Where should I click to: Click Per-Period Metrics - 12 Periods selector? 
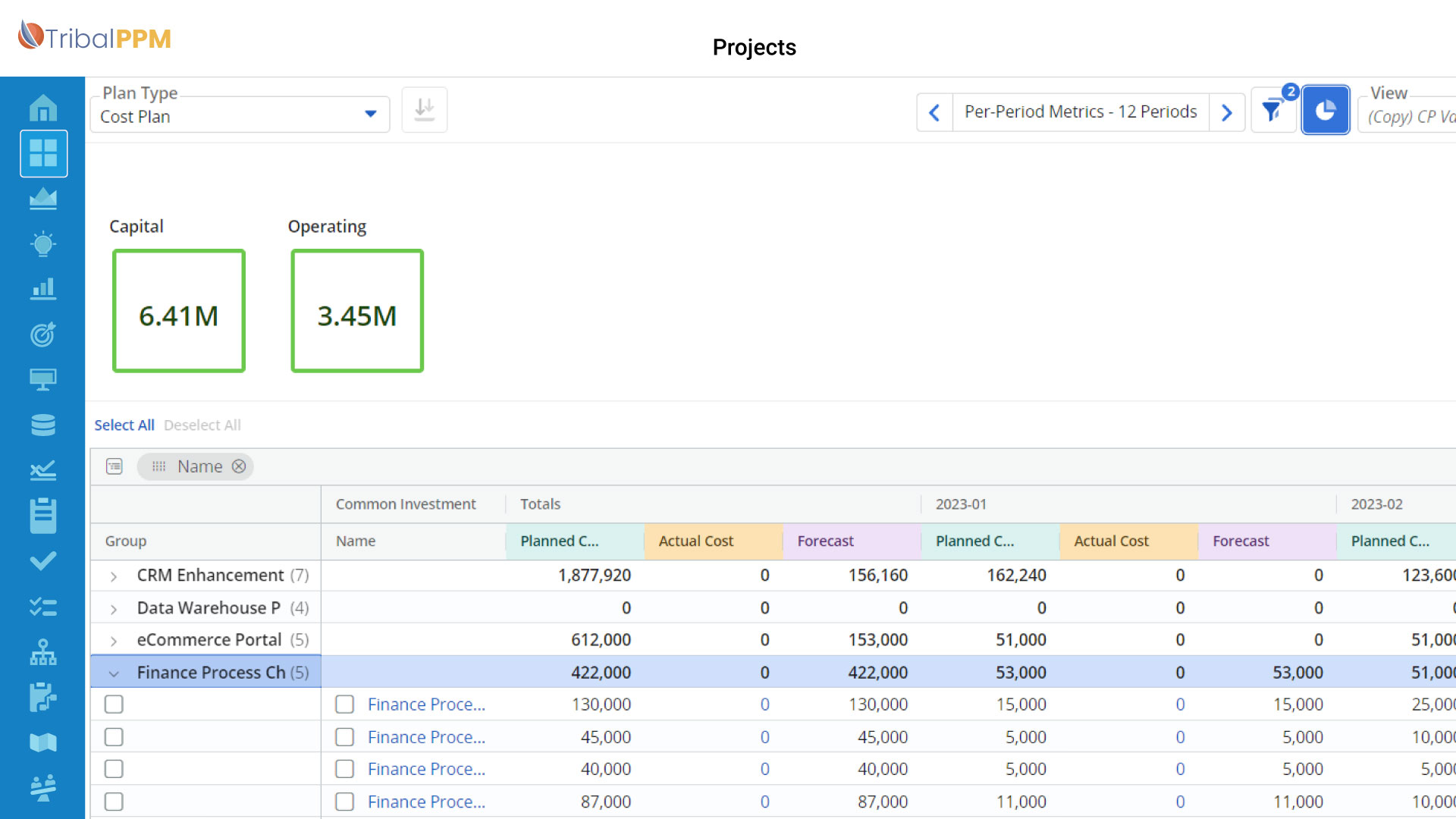1081,112
